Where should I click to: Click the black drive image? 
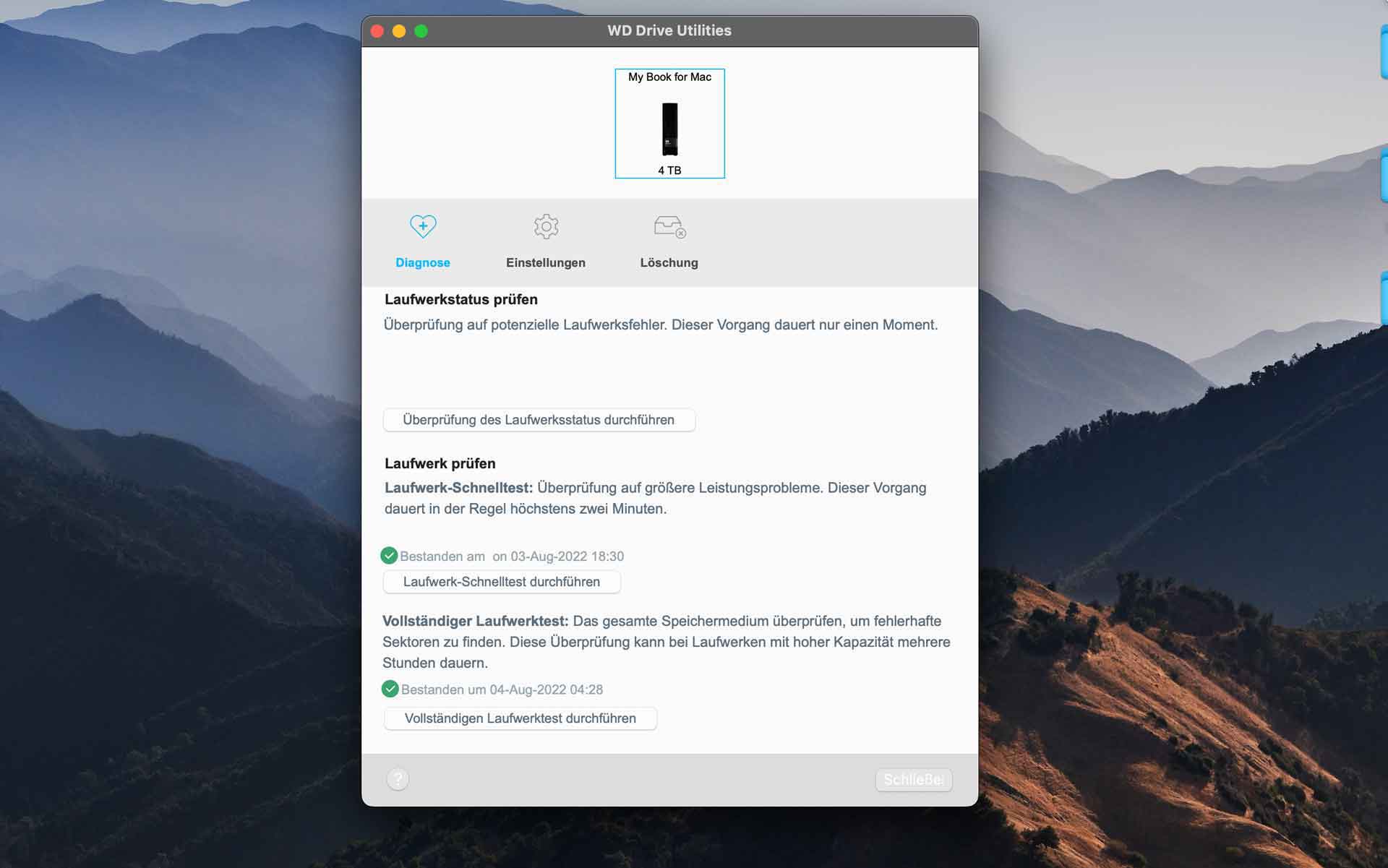(669, 129)
